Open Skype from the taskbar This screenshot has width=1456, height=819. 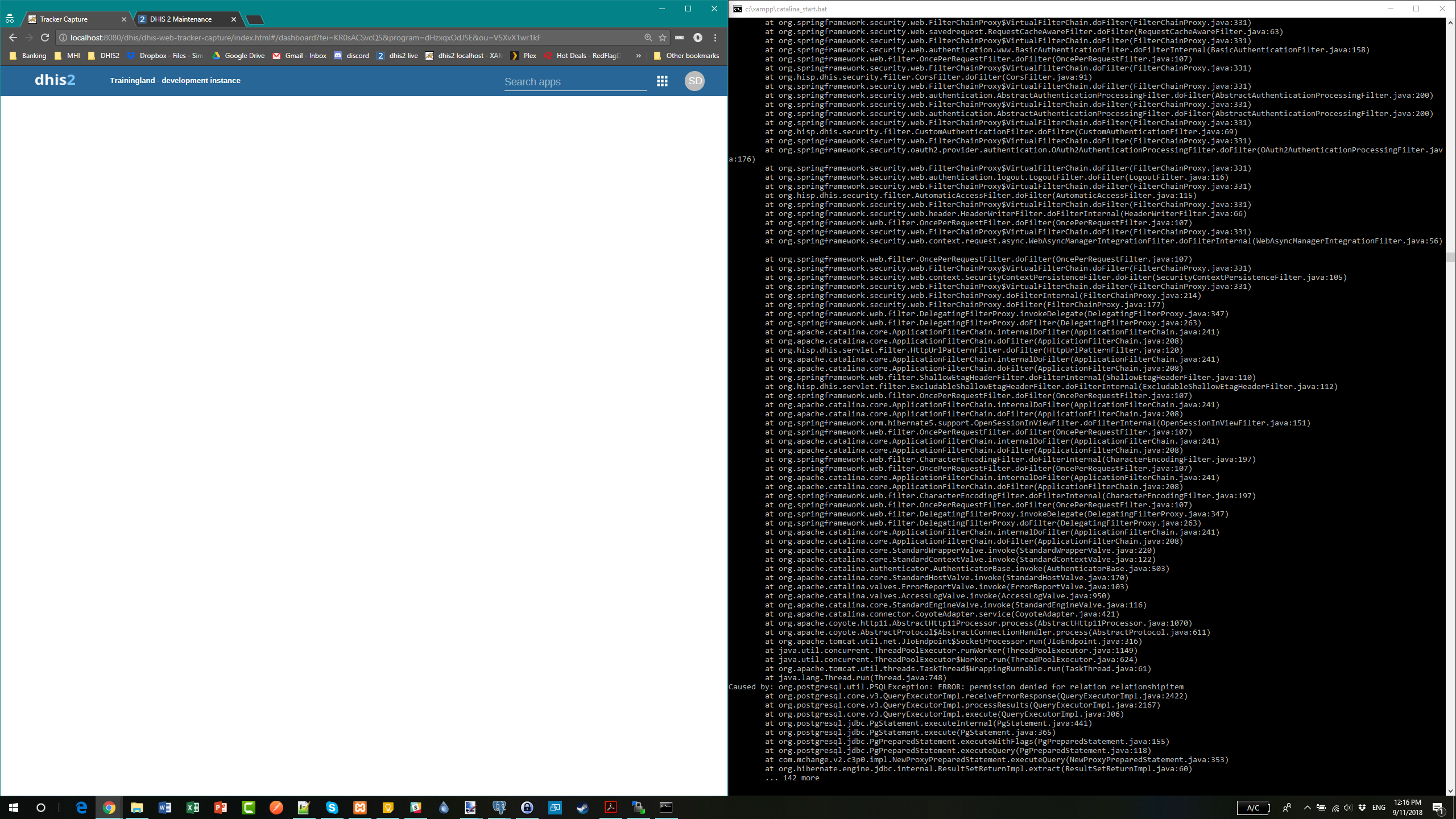click(332, 807)
